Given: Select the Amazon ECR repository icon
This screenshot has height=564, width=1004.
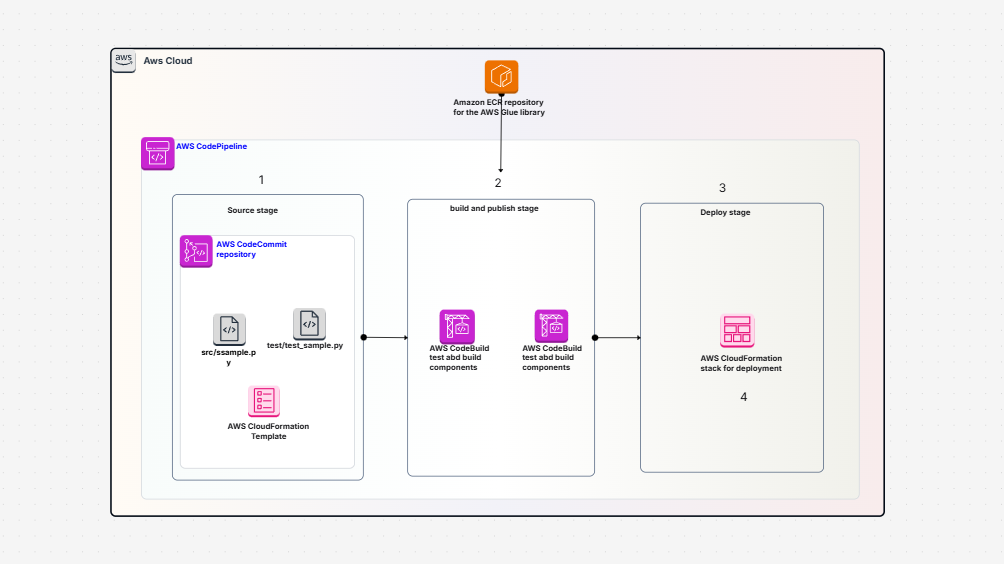Looking at the screenshot, I should (x=501, y=77).
